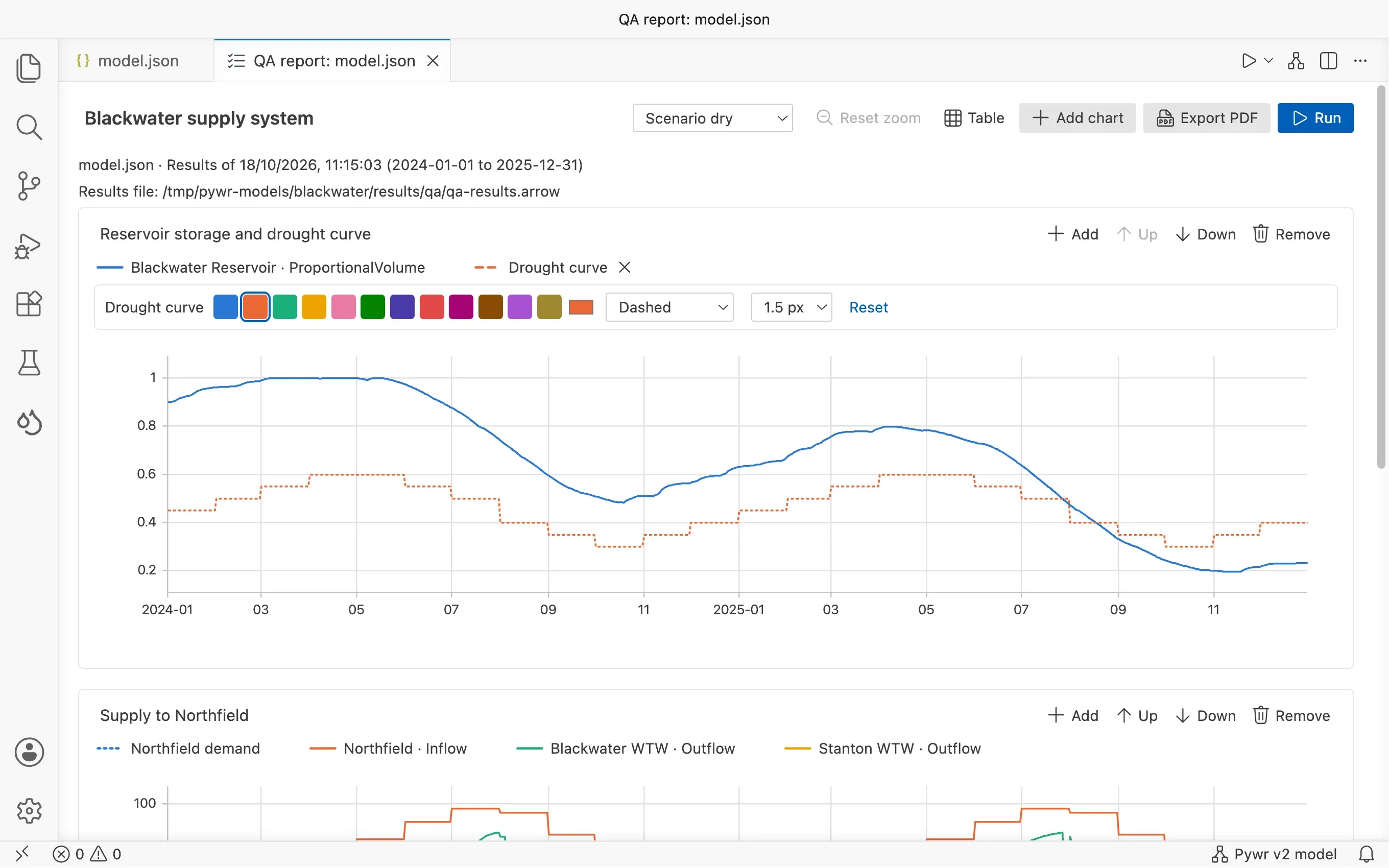
Task: Open the custom color picker swatch
Action: click(x=581, y=307)
